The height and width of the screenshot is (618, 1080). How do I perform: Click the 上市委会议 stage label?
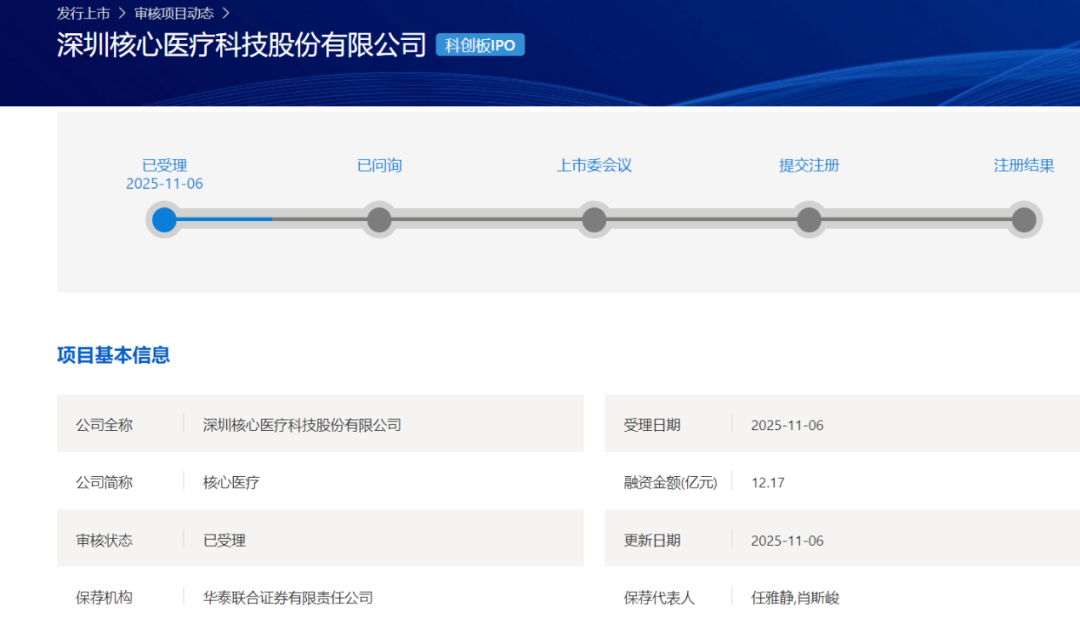pos(594,165)
